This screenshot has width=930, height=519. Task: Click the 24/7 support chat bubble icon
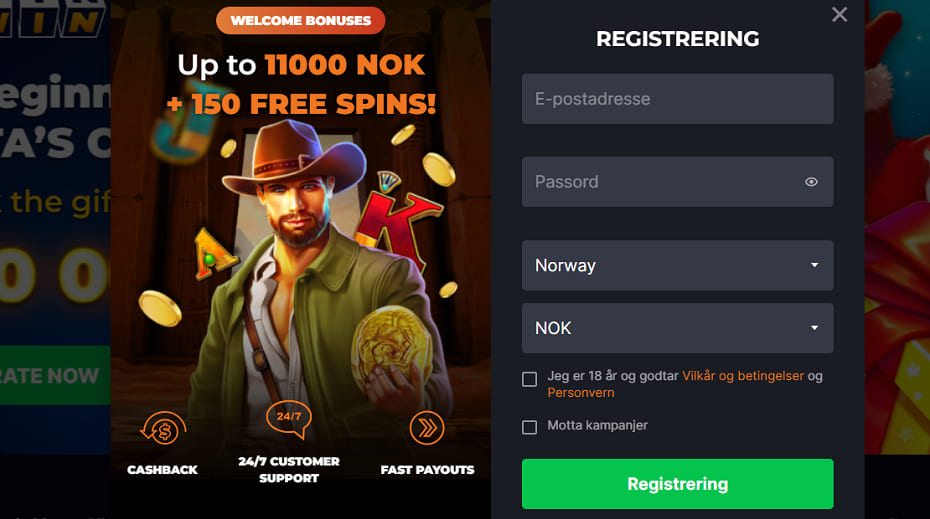289,419
